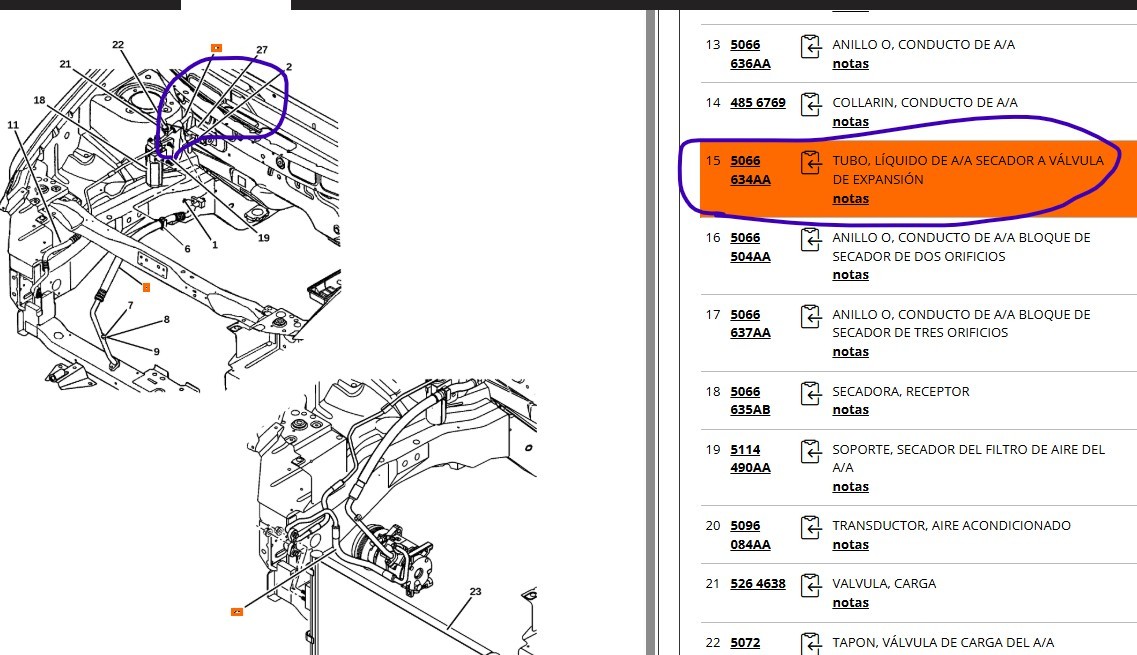Click the add icon for item 16
Screen dimensions: 1137x655
(x=811, y=239)
